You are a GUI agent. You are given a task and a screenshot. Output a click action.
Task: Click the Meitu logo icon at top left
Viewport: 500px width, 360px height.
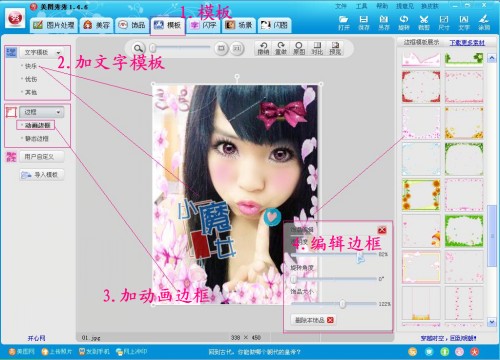15,18
